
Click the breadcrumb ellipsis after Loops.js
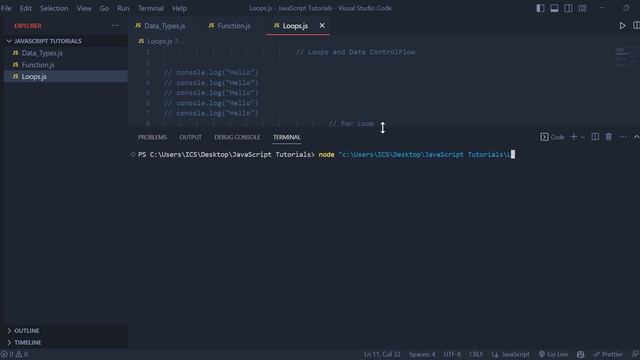click(184, 41)
